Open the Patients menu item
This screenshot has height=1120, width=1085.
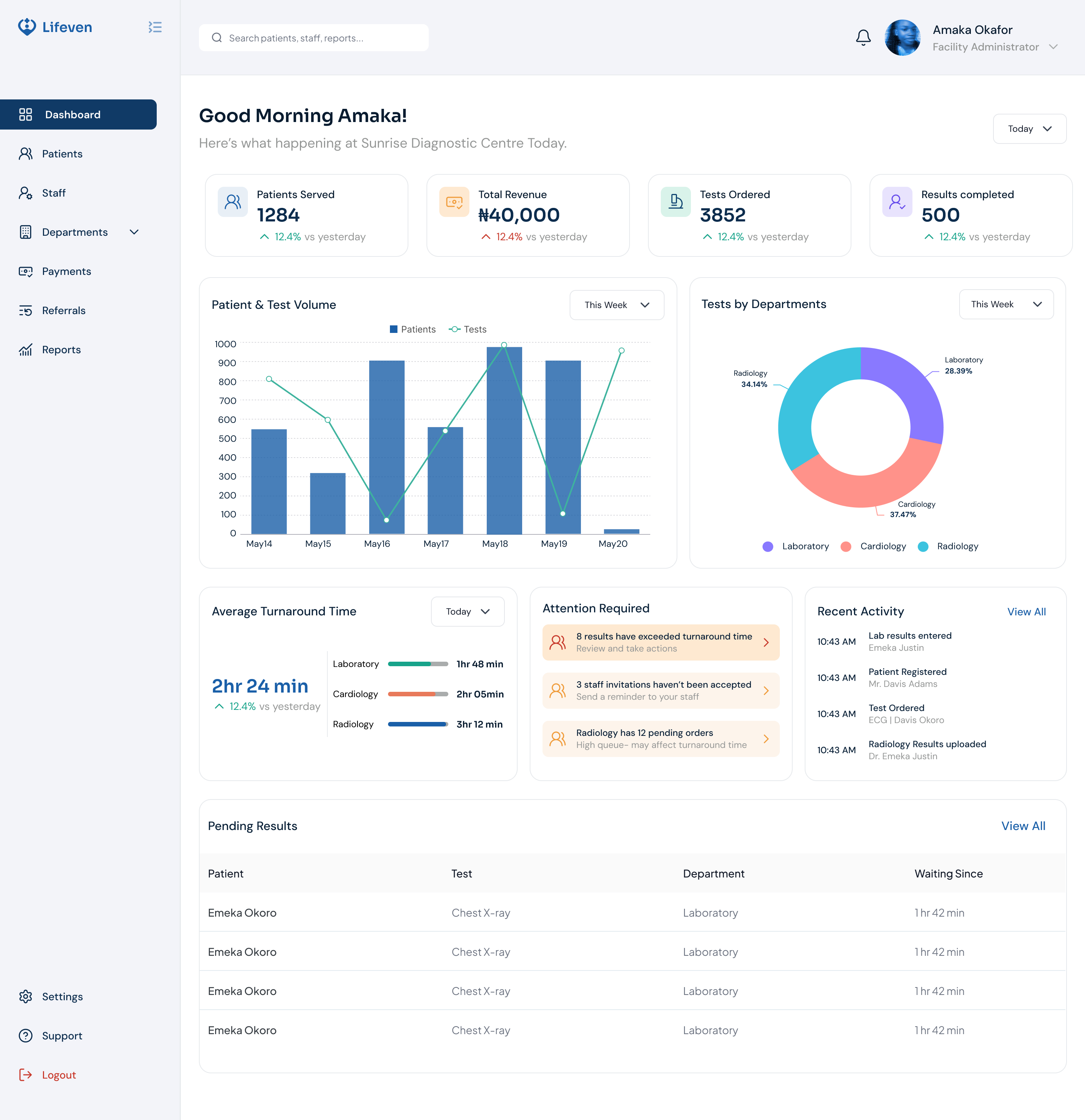pos(62,154)
